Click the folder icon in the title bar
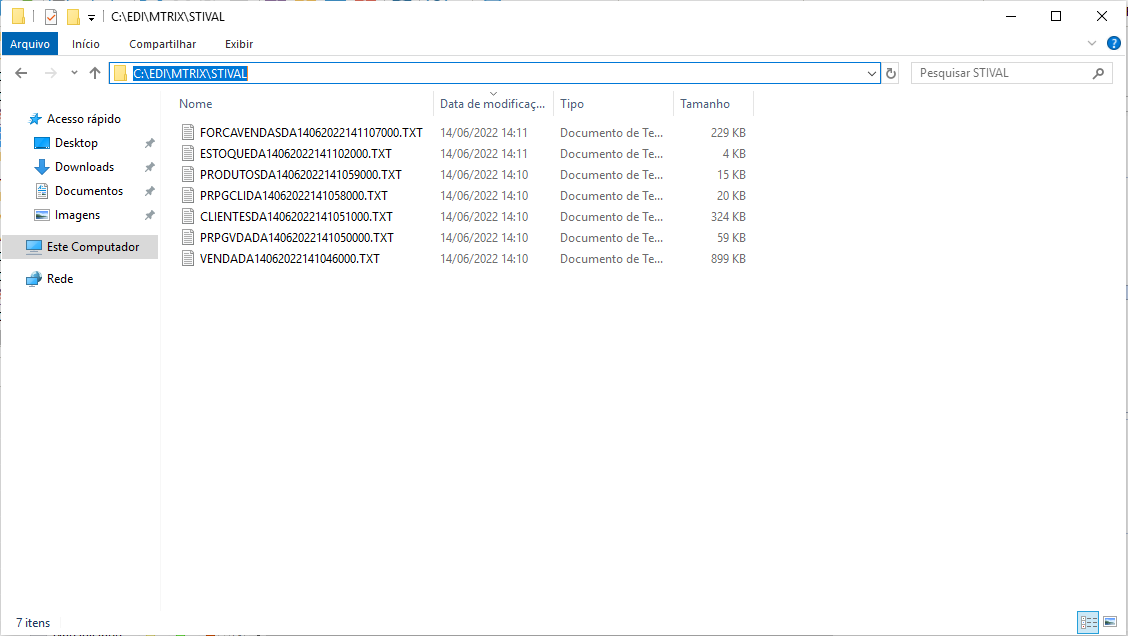1128x636 pixels. (x=19, y=16)
